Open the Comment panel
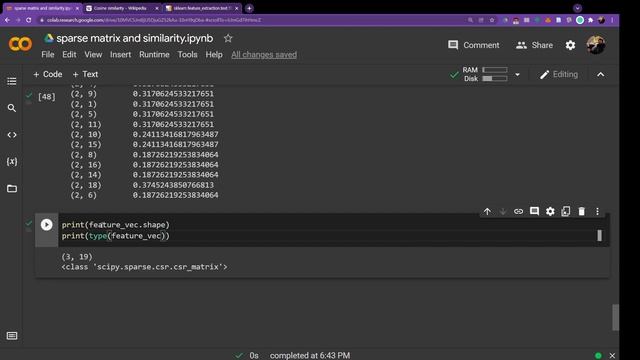Image resolution: width=640 pixels, height=360 pixels. tap(473, 45)
